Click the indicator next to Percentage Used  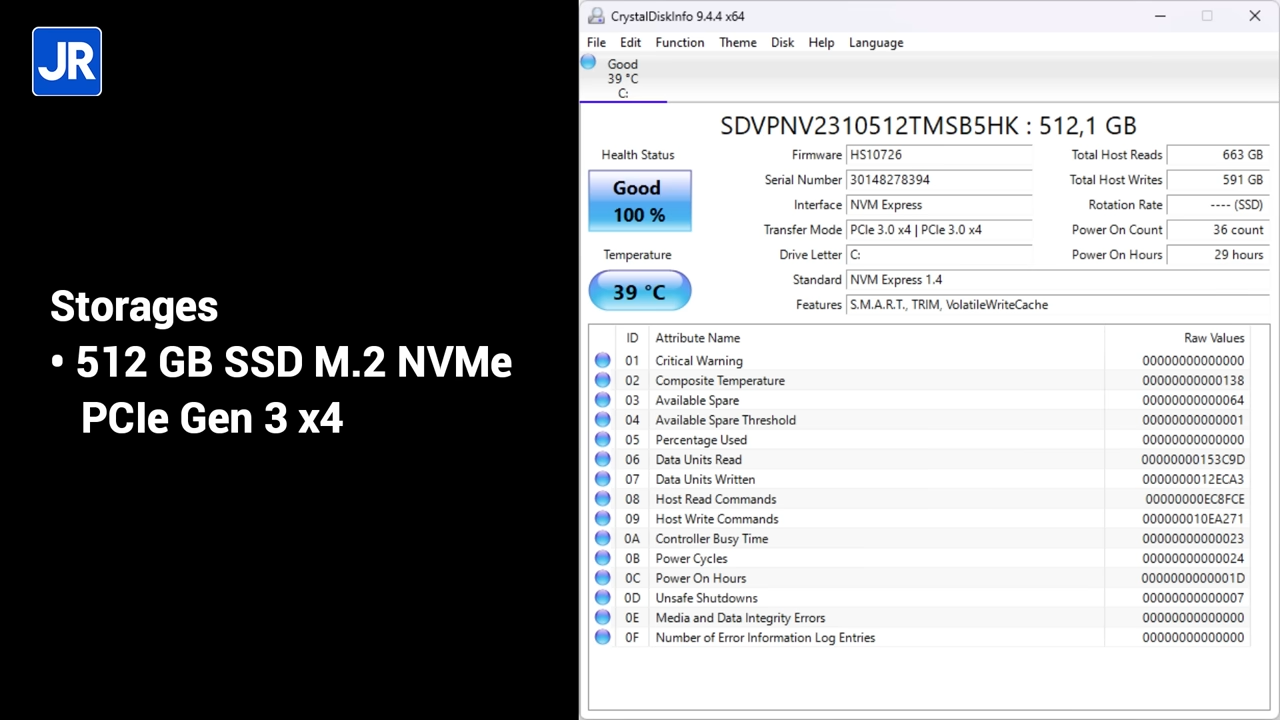(x=602, y=440)
